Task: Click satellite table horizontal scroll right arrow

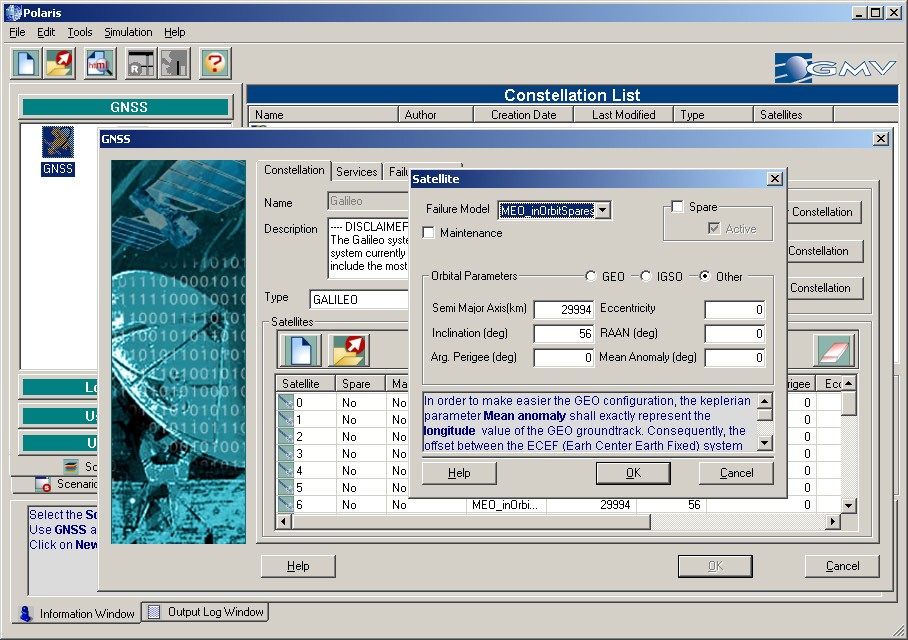Action: pos(833,521)
